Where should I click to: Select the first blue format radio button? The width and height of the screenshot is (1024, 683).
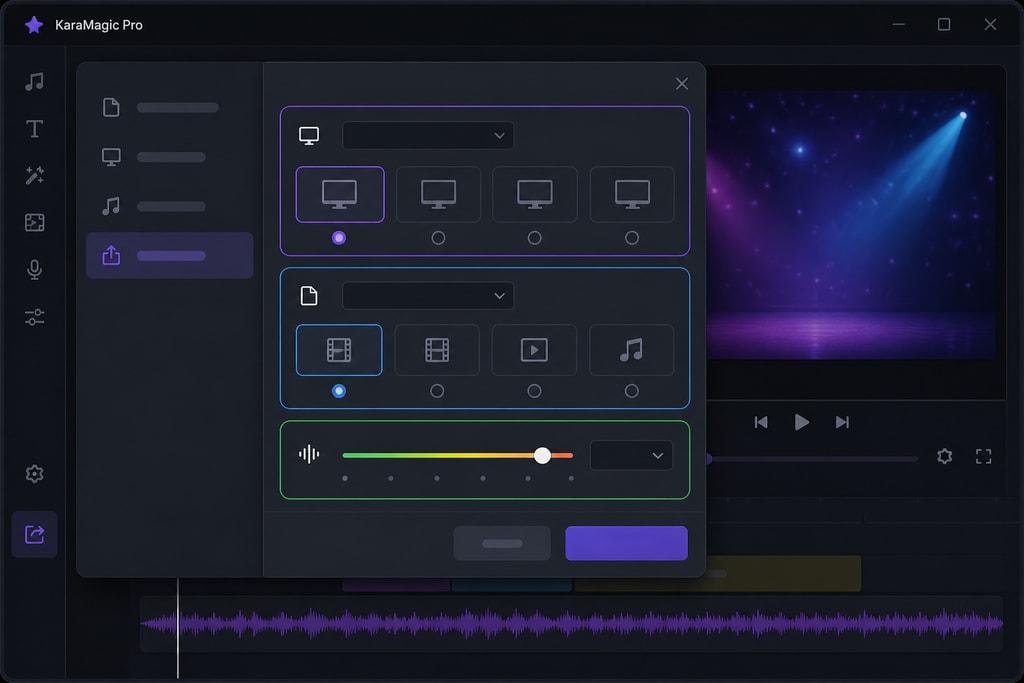[x=339, y=390]
